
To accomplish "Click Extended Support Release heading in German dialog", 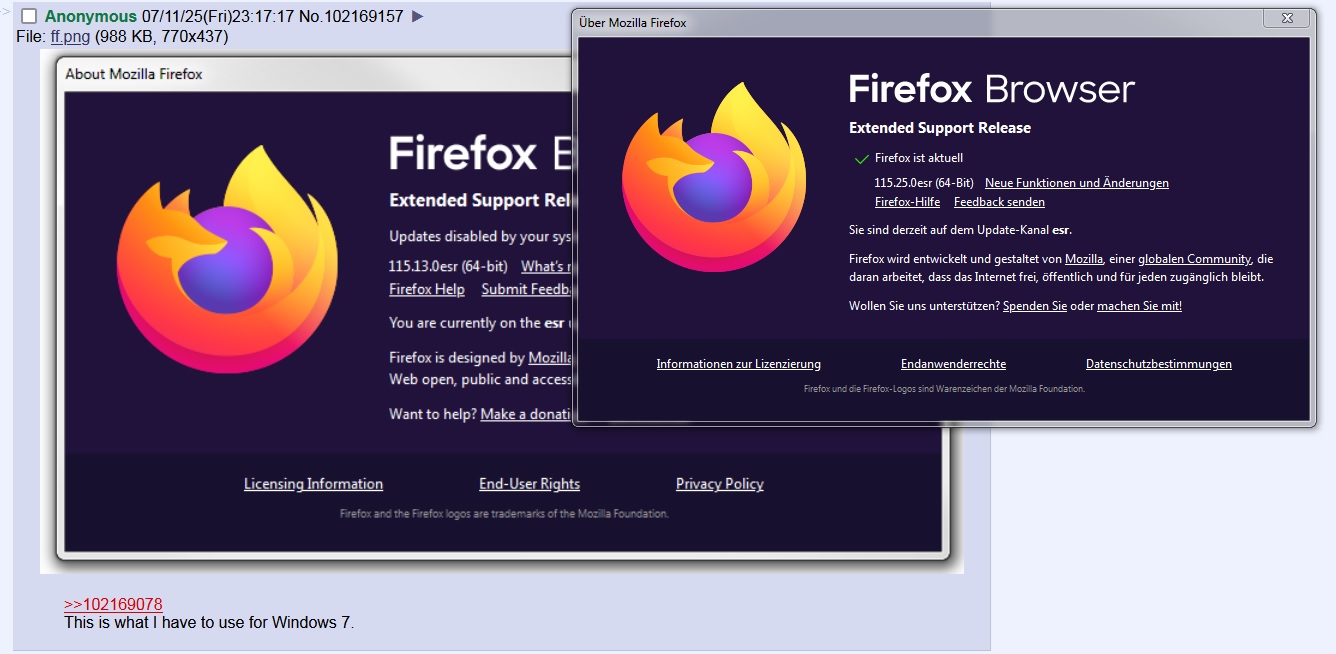I will pyautogui.click(x=940, y=128).
